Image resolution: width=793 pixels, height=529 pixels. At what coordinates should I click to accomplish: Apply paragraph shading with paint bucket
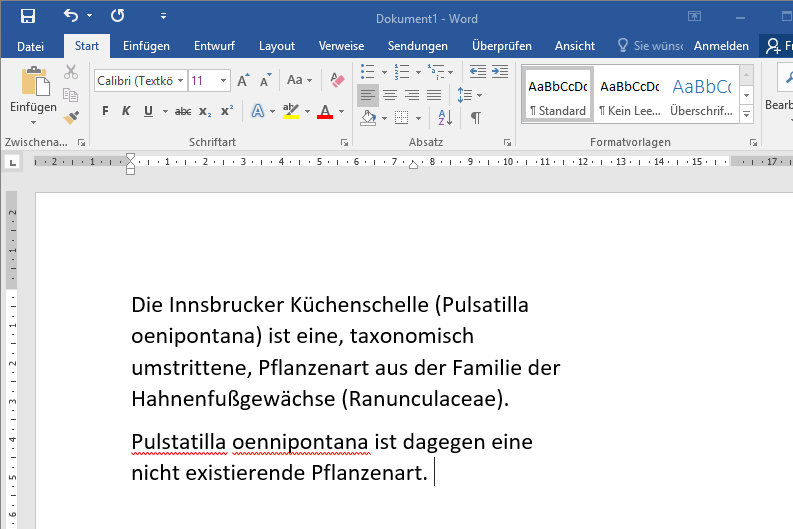368,118
